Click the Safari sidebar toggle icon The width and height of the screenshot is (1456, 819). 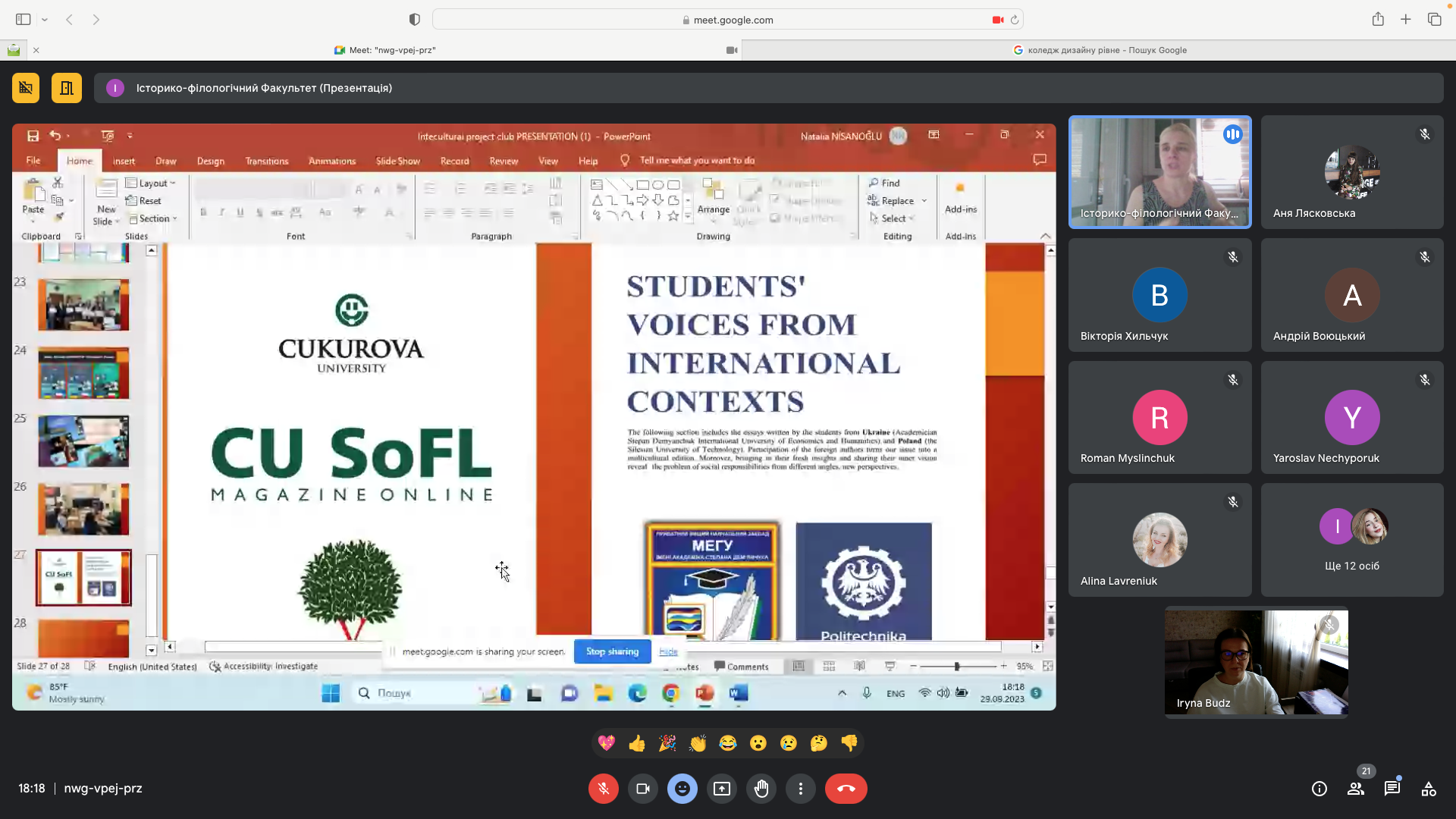tap(24, 20)
